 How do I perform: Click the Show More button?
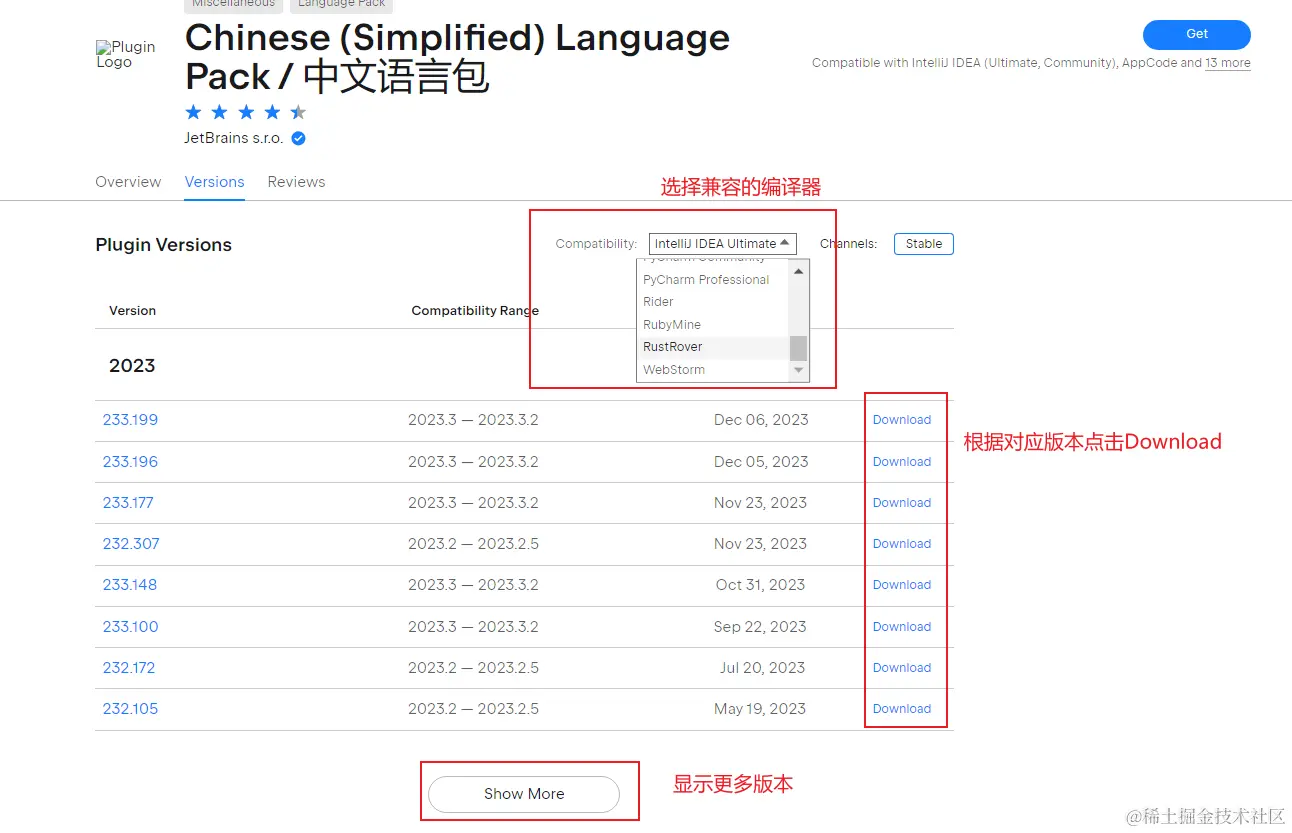524,794
